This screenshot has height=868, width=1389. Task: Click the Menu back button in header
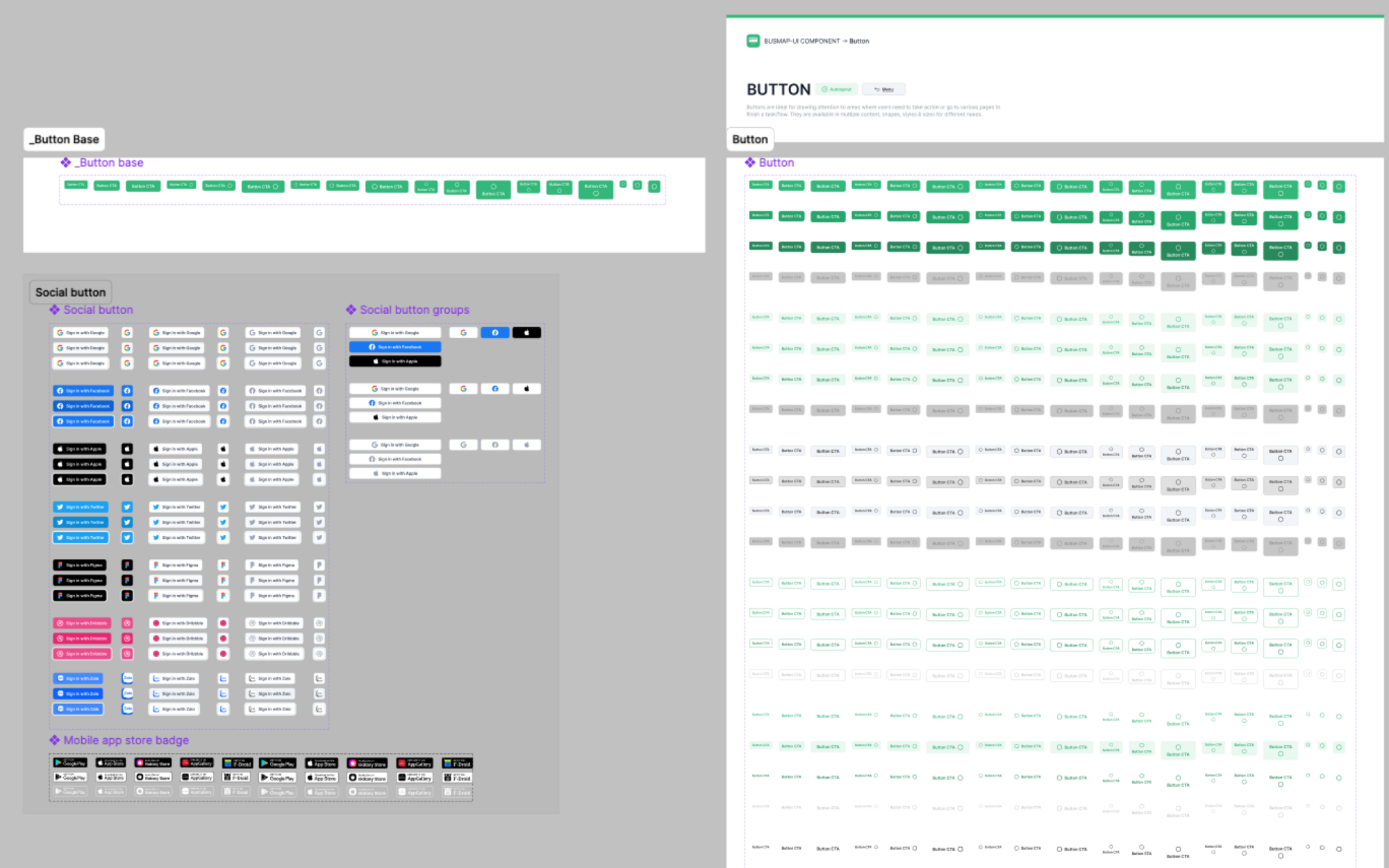tap(883, 90)
